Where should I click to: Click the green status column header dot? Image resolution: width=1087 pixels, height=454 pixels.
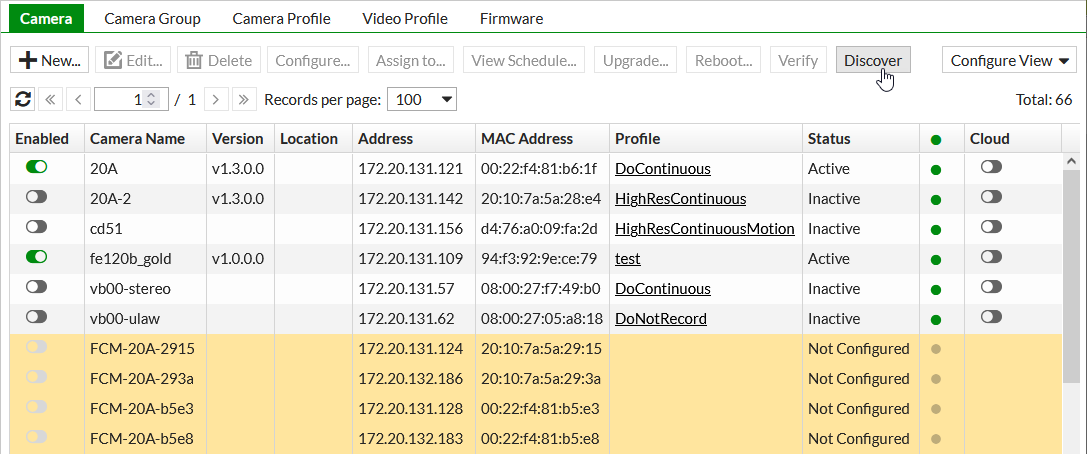936,139
